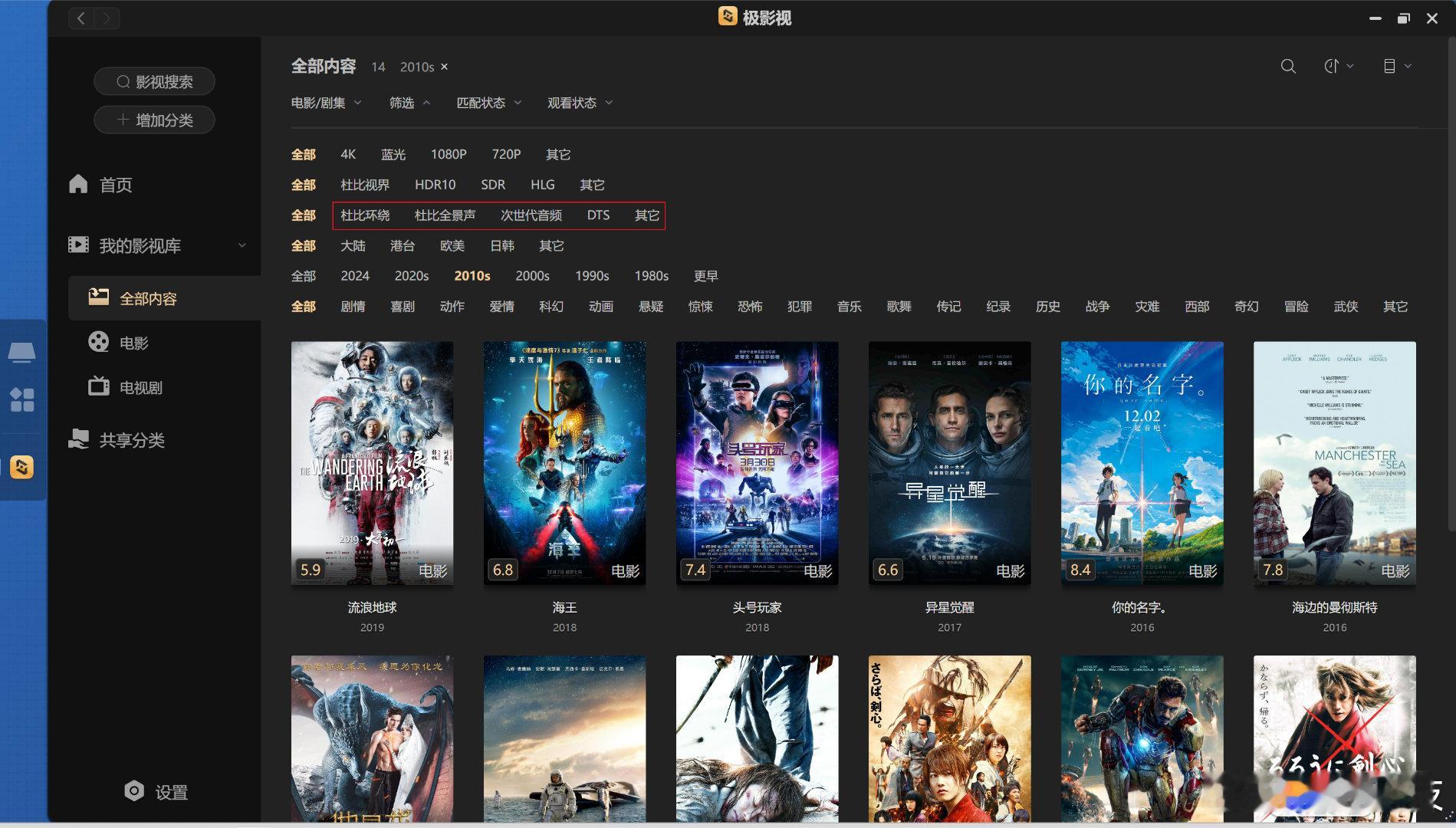Filter audio by 杜比环绕
1456x828 pixels.
pyautogui.click(x=365, y=215)
